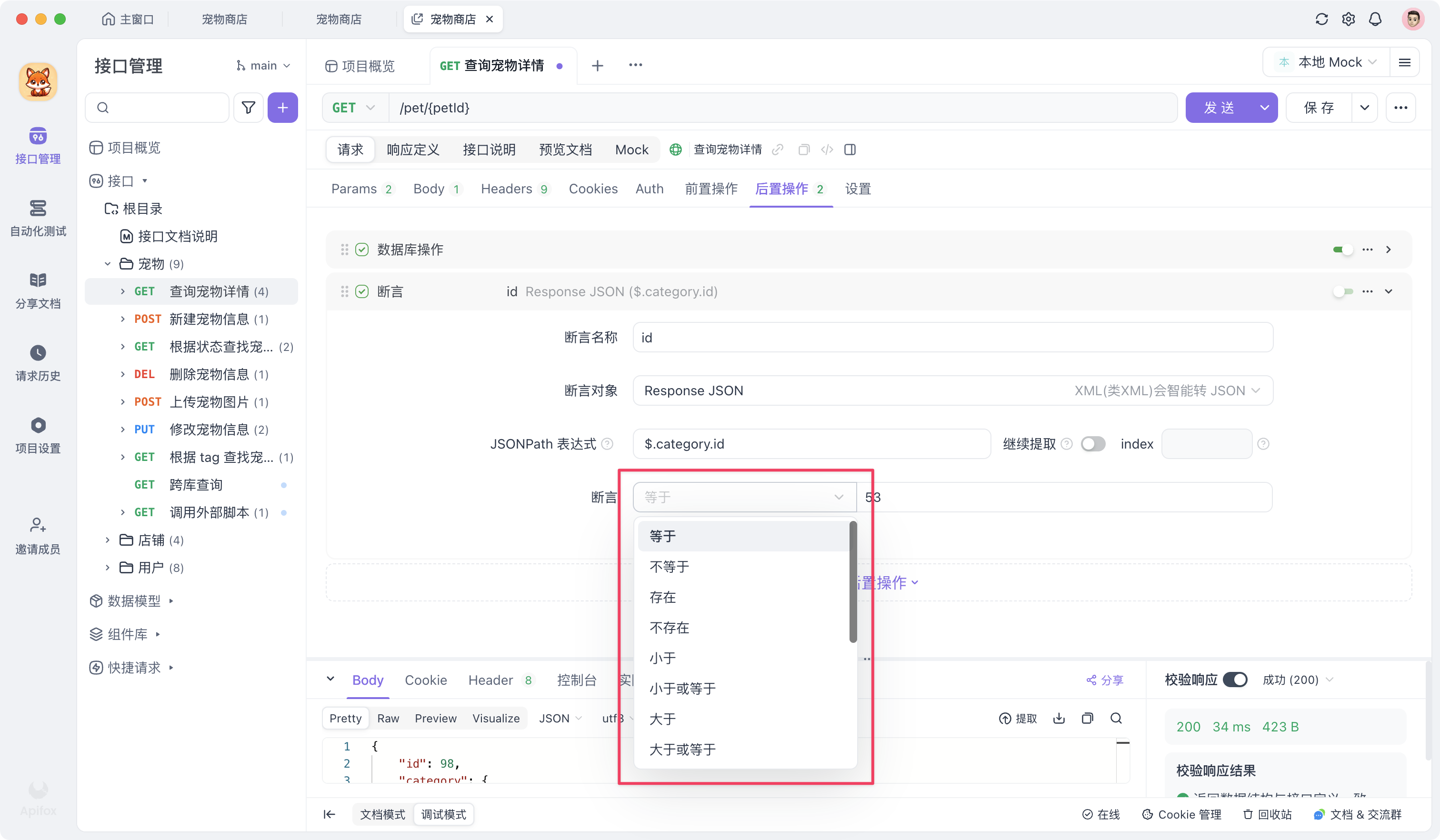Select 不等于 from the assertion condition list
This screenshot has width=1440, height=840.
point(669,566)
